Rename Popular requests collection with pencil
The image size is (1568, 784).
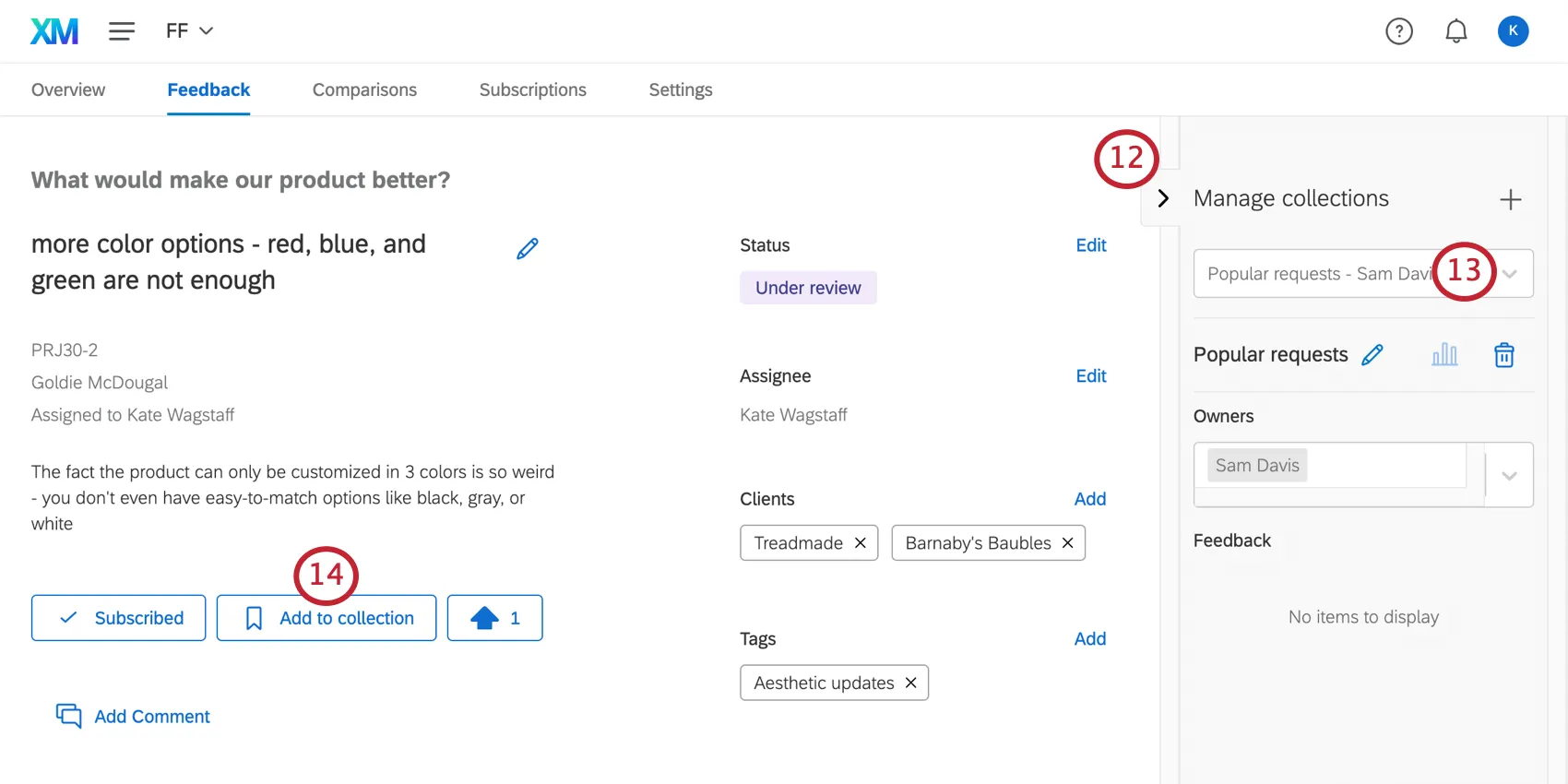(1372, 355)
